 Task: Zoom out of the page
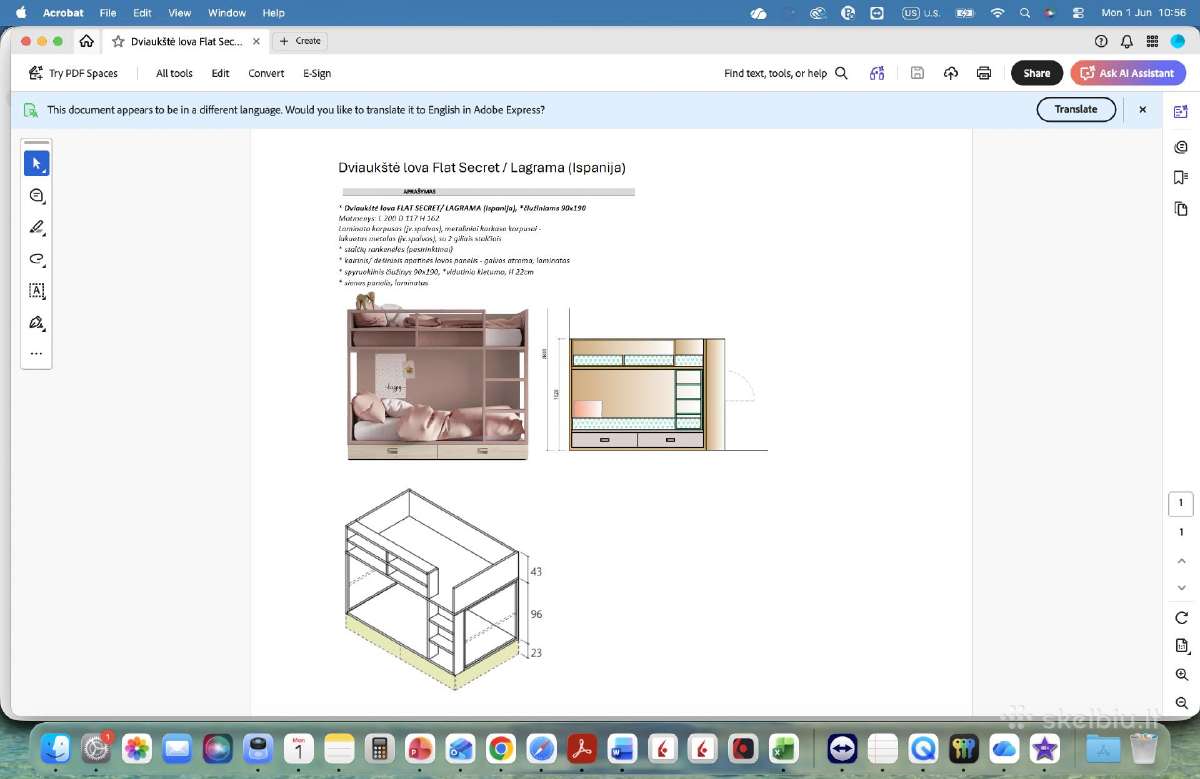[x=1181, y=703]
